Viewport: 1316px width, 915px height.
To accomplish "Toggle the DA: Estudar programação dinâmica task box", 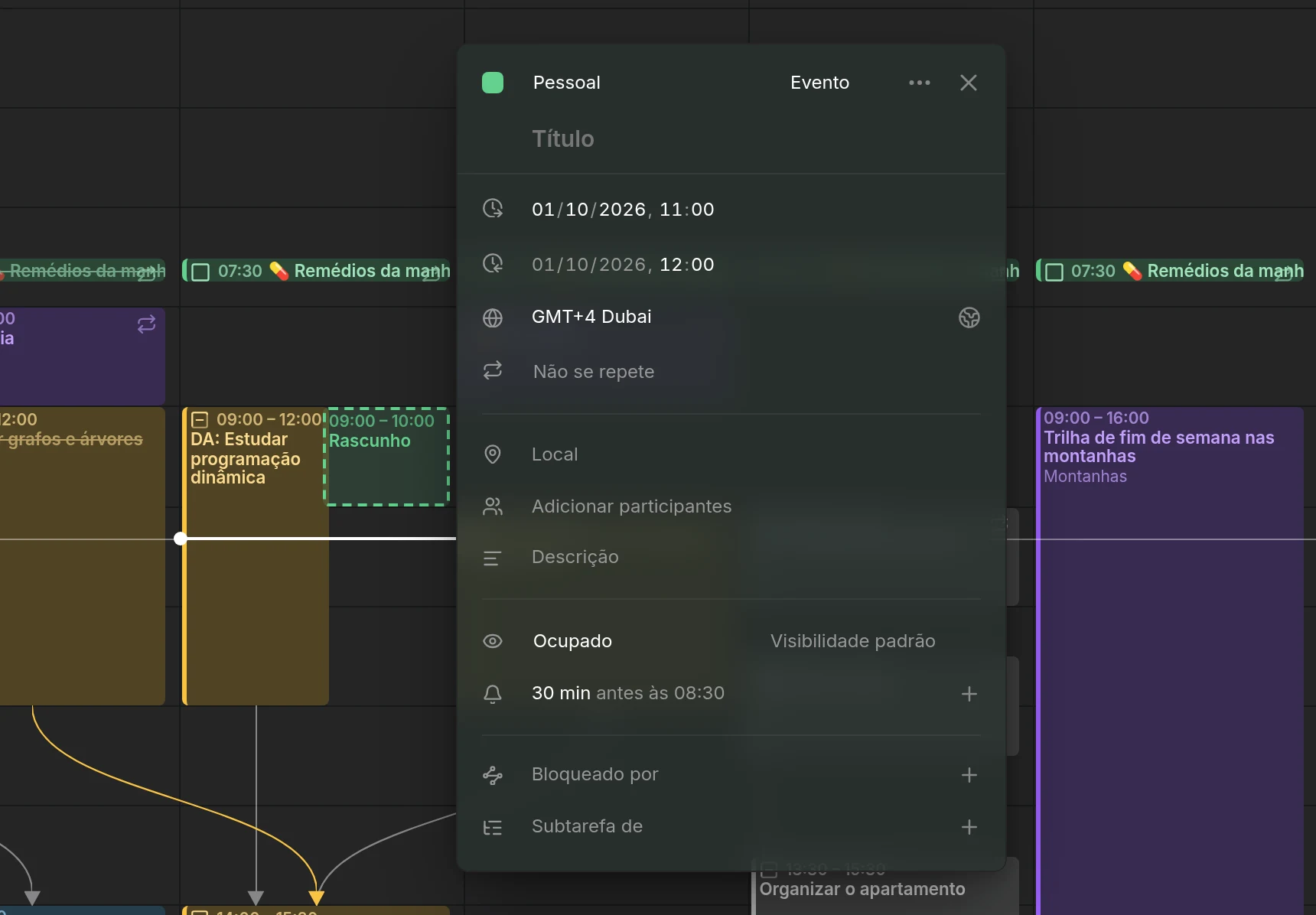I will 200,419.
